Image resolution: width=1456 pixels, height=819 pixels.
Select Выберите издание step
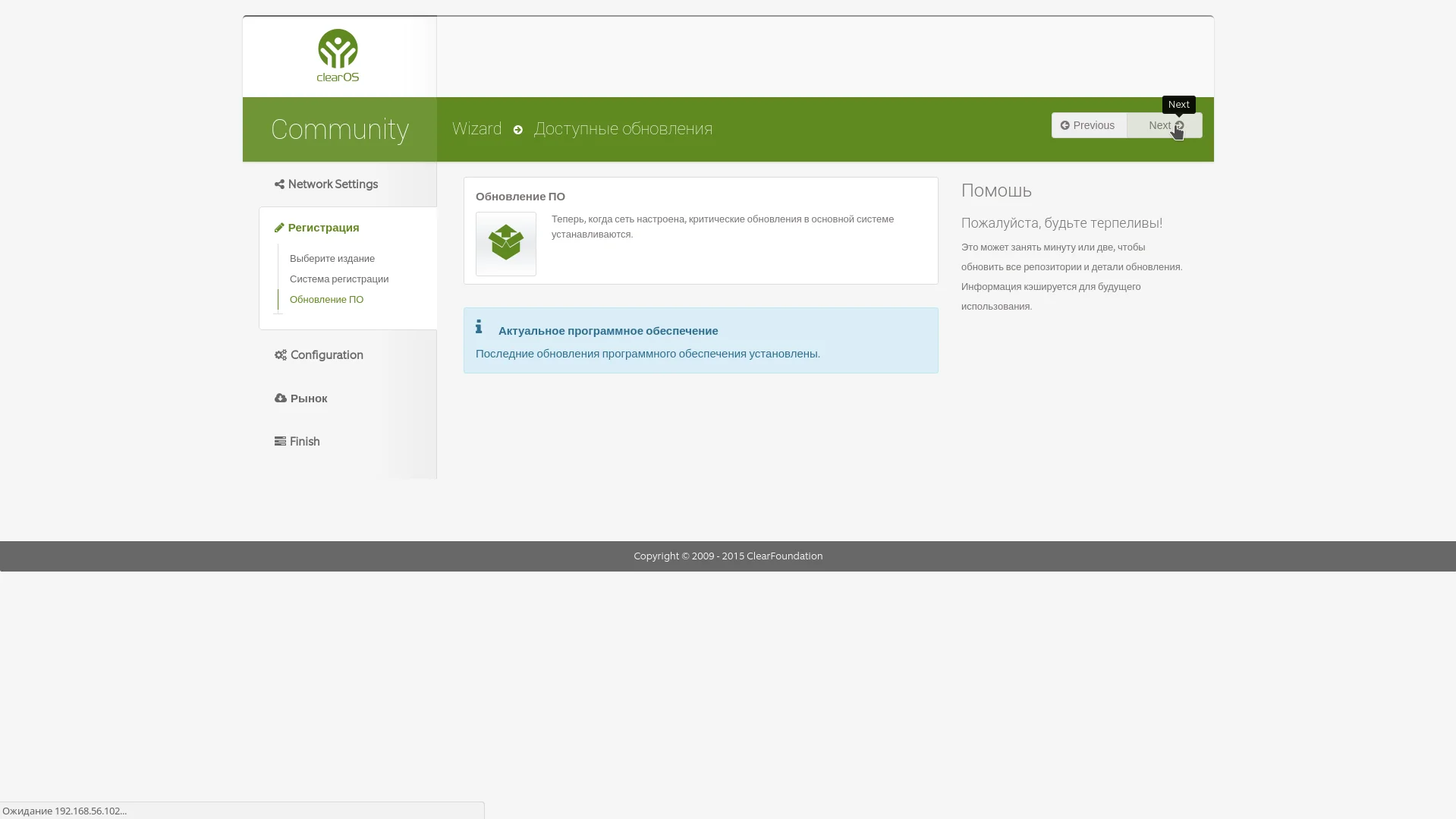(x=332, y=259)
